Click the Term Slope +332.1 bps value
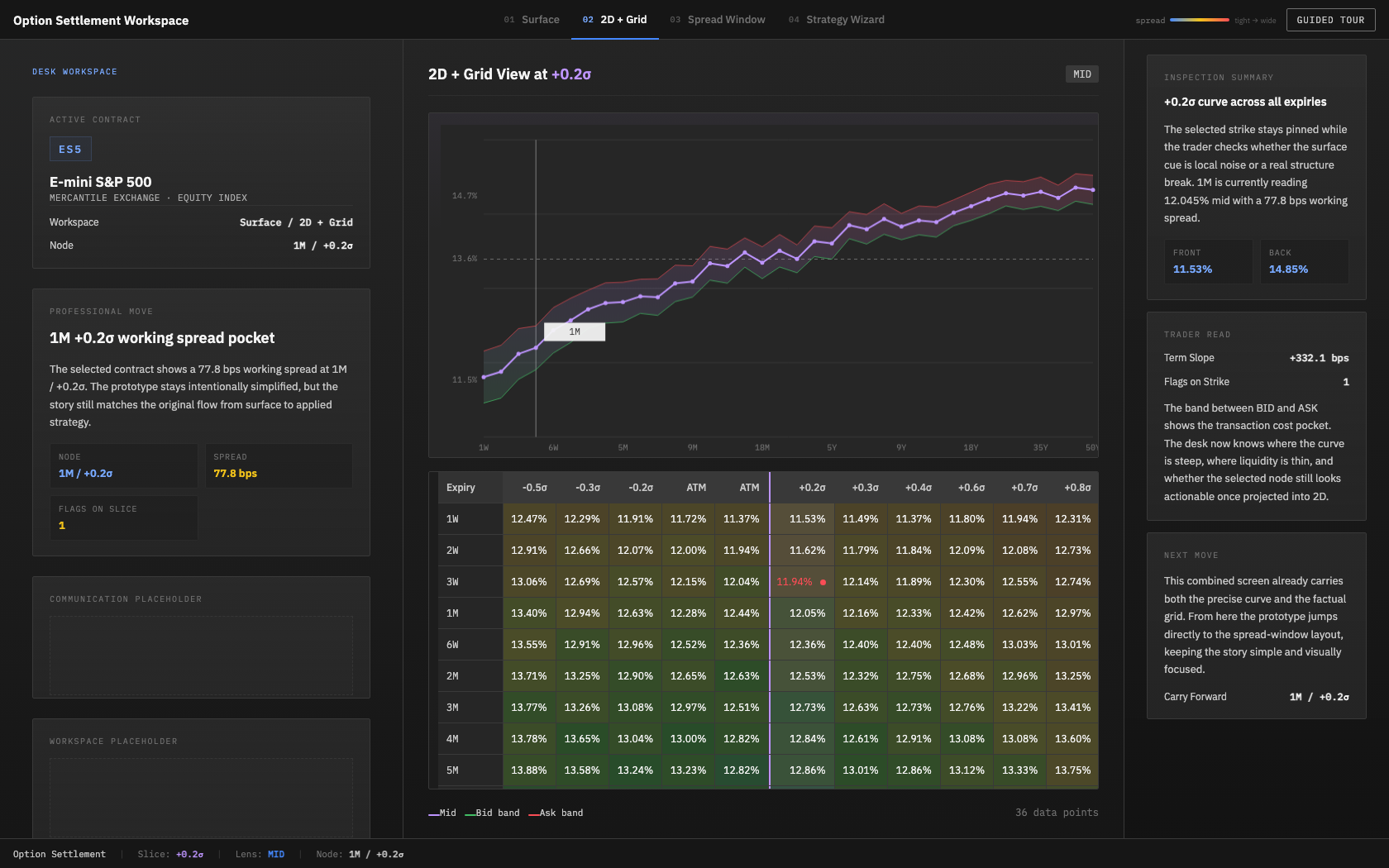 tap(1319, 359)
